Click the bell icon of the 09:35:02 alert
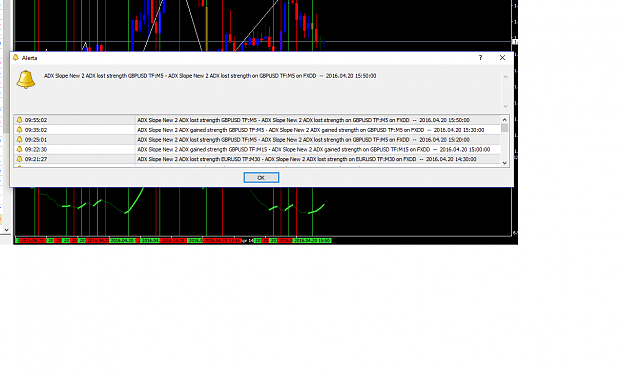 coord(19,130)
